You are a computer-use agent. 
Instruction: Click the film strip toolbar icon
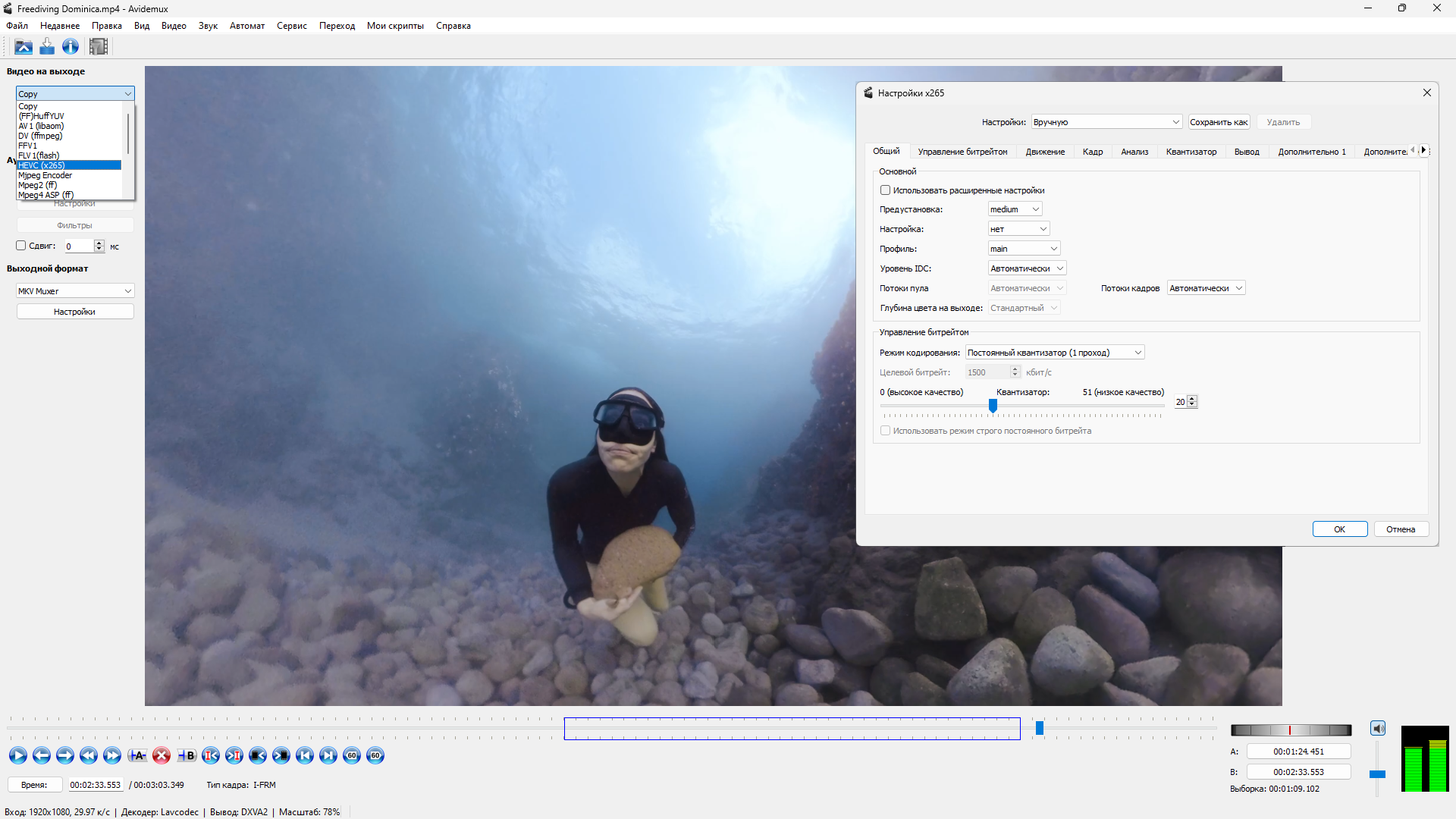pyautogui.click(x=99, y=47)
